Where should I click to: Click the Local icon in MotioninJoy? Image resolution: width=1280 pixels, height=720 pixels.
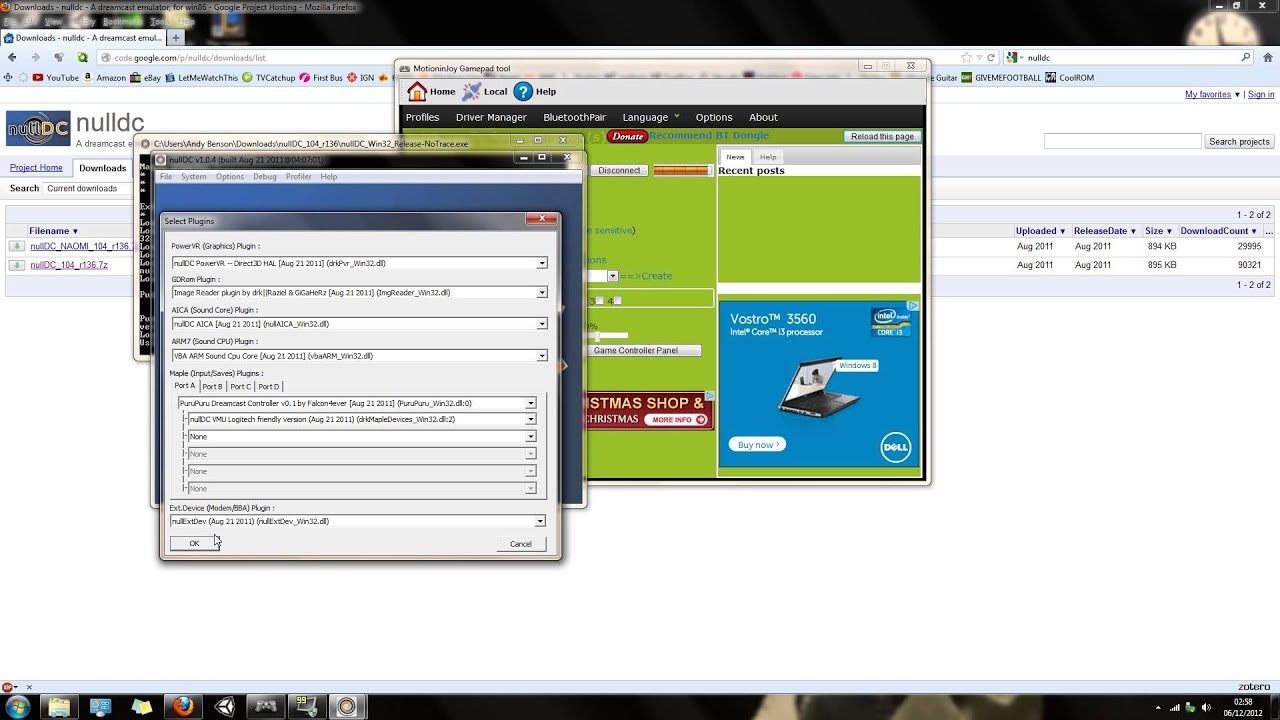coord(471,92)
